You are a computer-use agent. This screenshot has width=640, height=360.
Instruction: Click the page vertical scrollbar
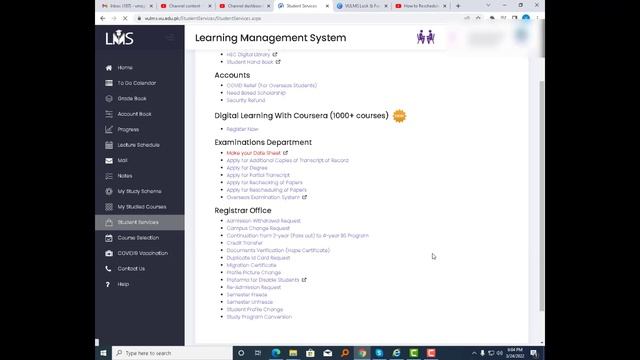pos(542,196)
